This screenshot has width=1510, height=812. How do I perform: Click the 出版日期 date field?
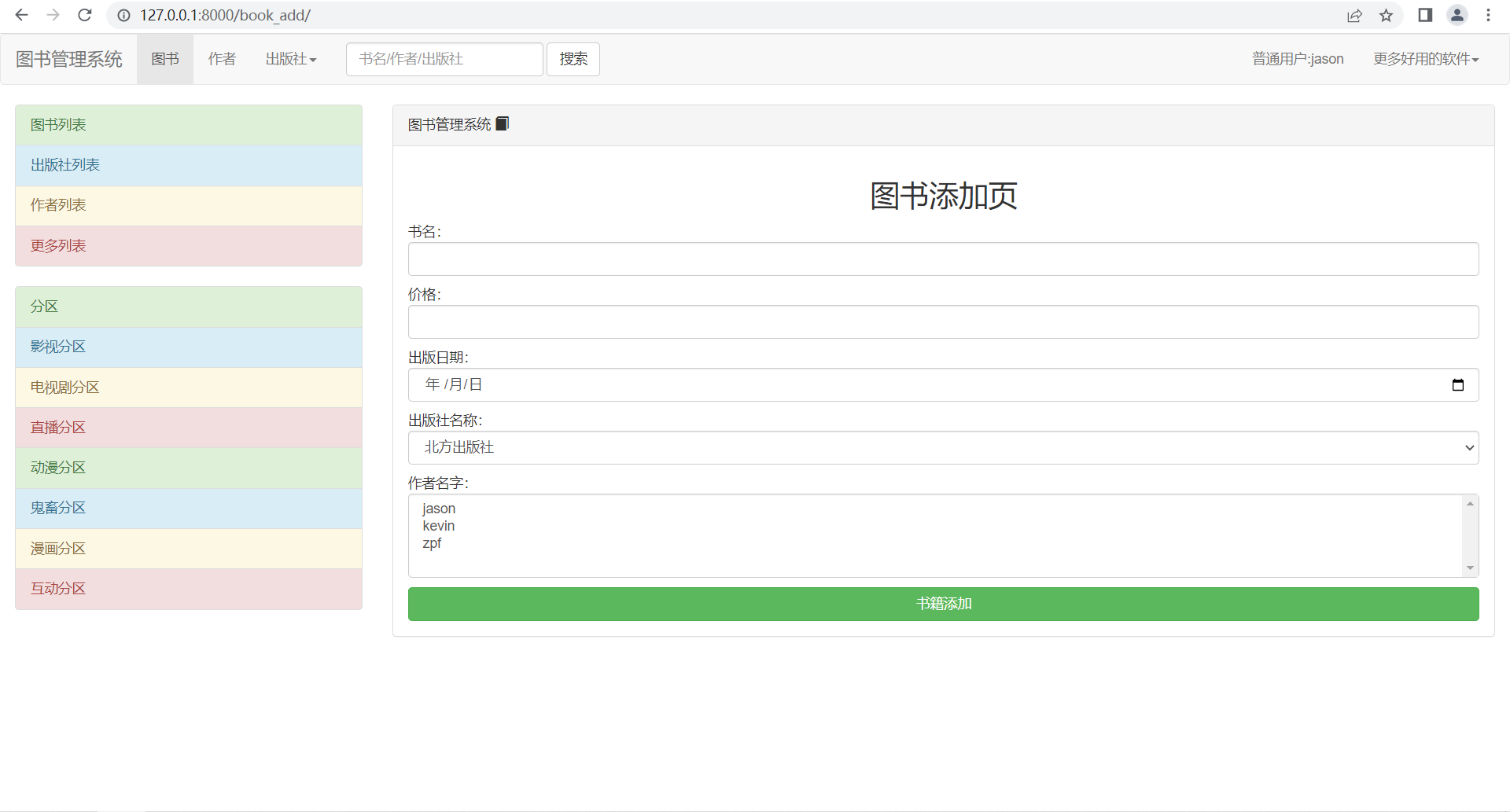943,384
